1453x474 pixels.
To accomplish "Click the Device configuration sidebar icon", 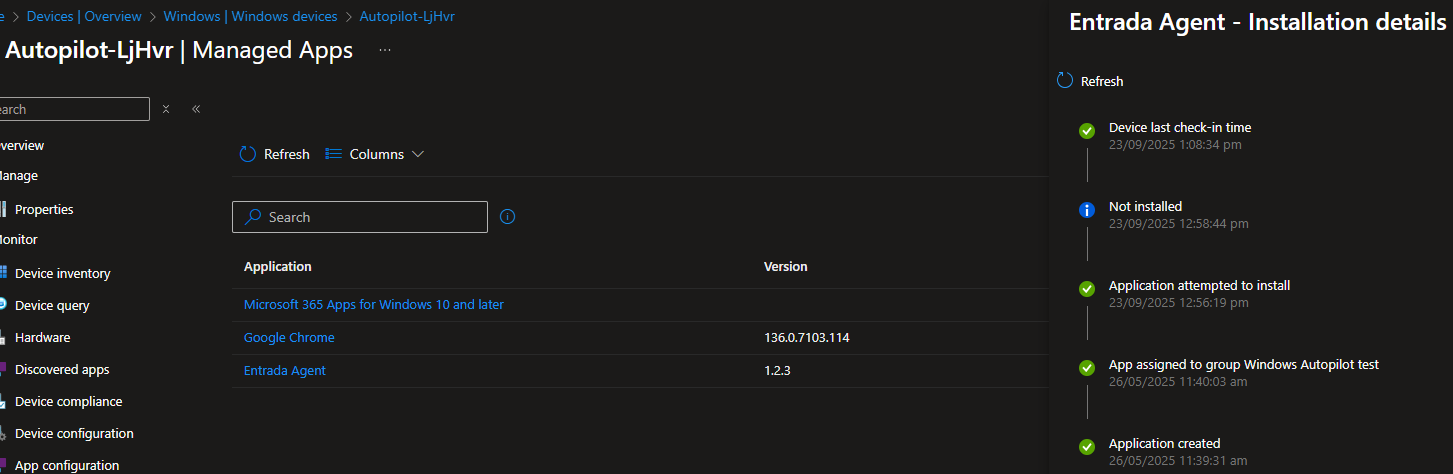I will (3, 433).
